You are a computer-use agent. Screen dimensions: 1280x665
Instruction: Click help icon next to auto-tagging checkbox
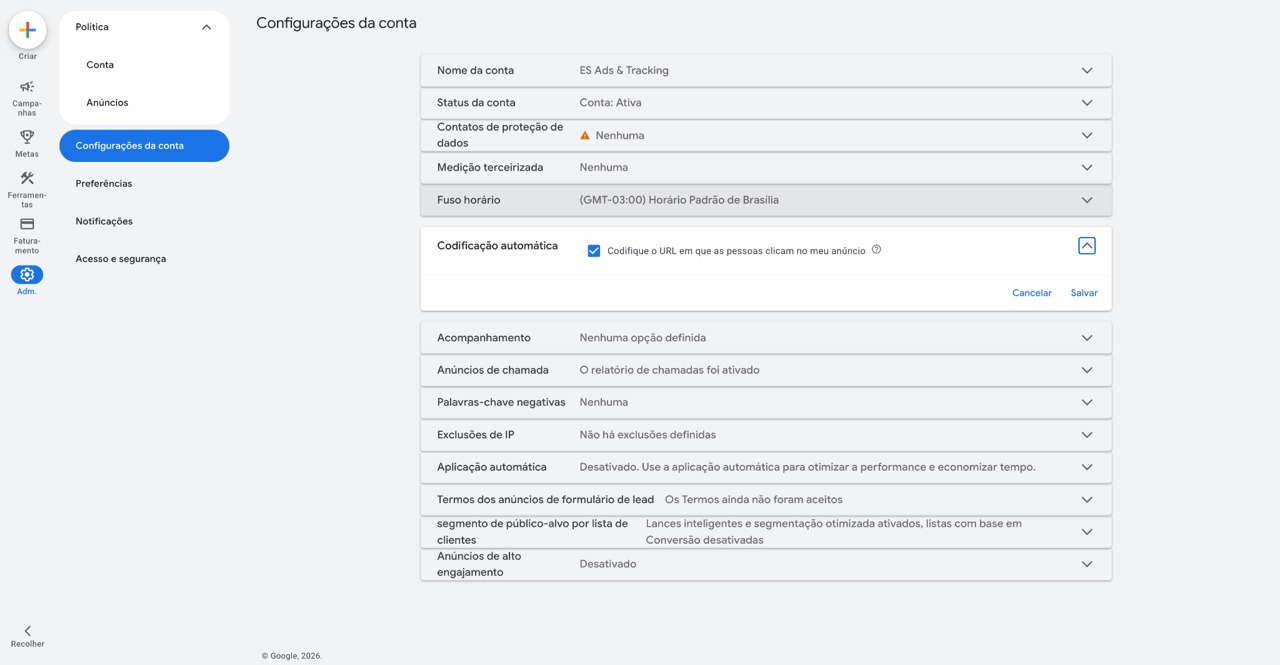[876, 250]
